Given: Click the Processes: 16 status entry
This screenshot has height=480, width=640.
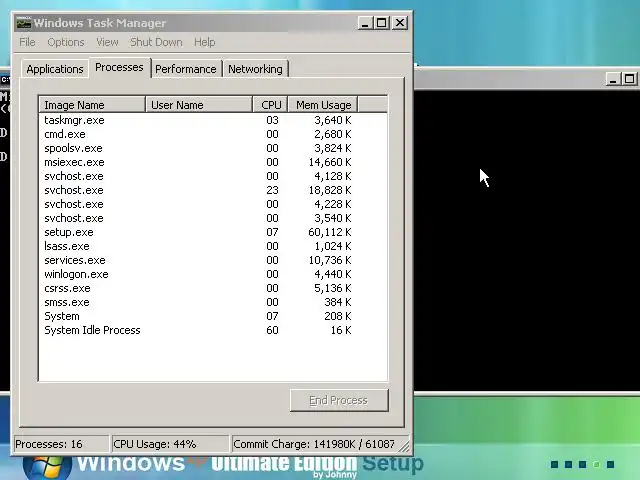Looking at the screenshot, I should (61, 444).
